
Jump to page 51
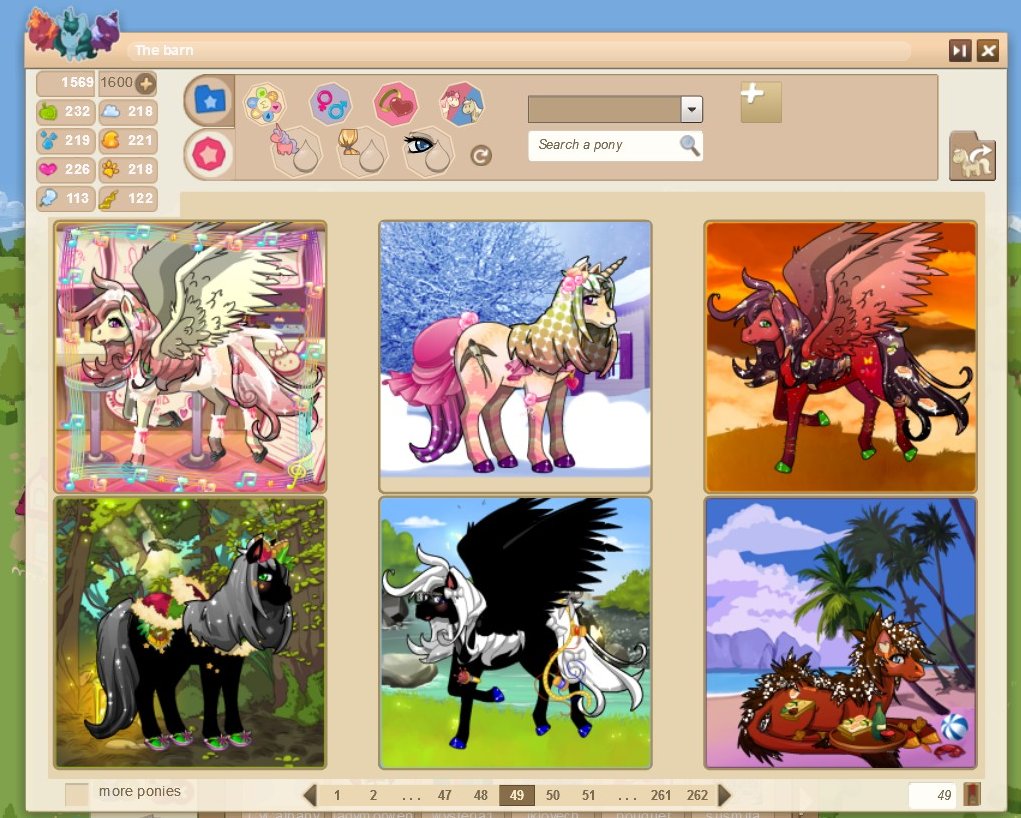[x=589, y=795]
